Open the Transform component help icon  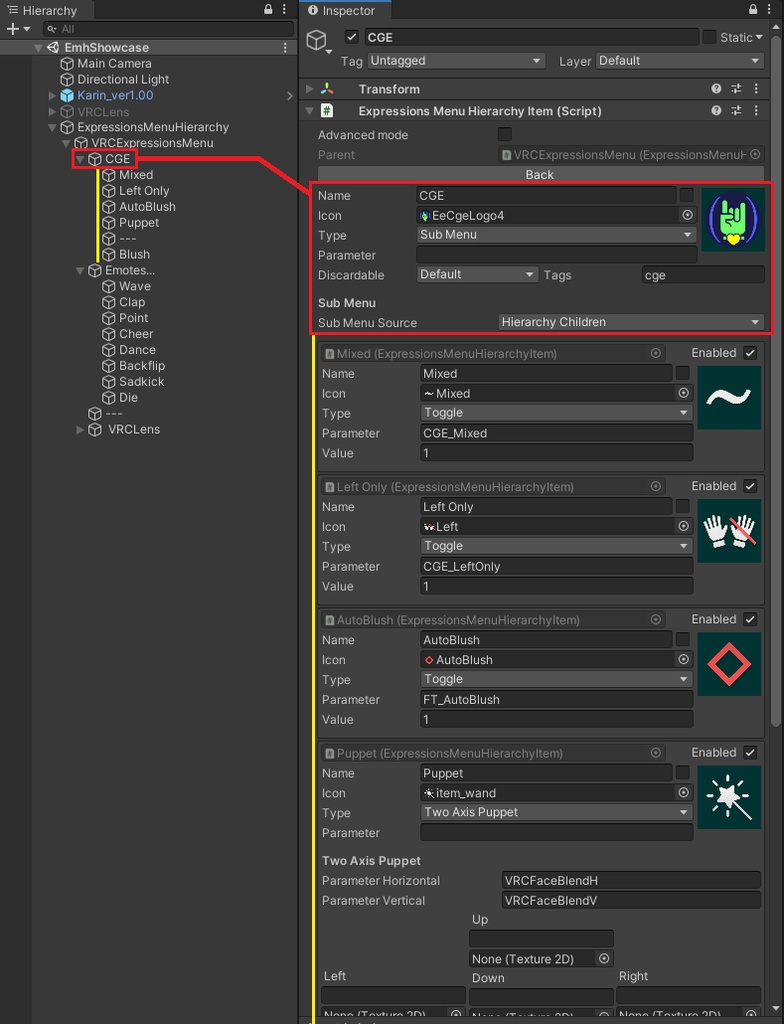click(x=716, y=89)
